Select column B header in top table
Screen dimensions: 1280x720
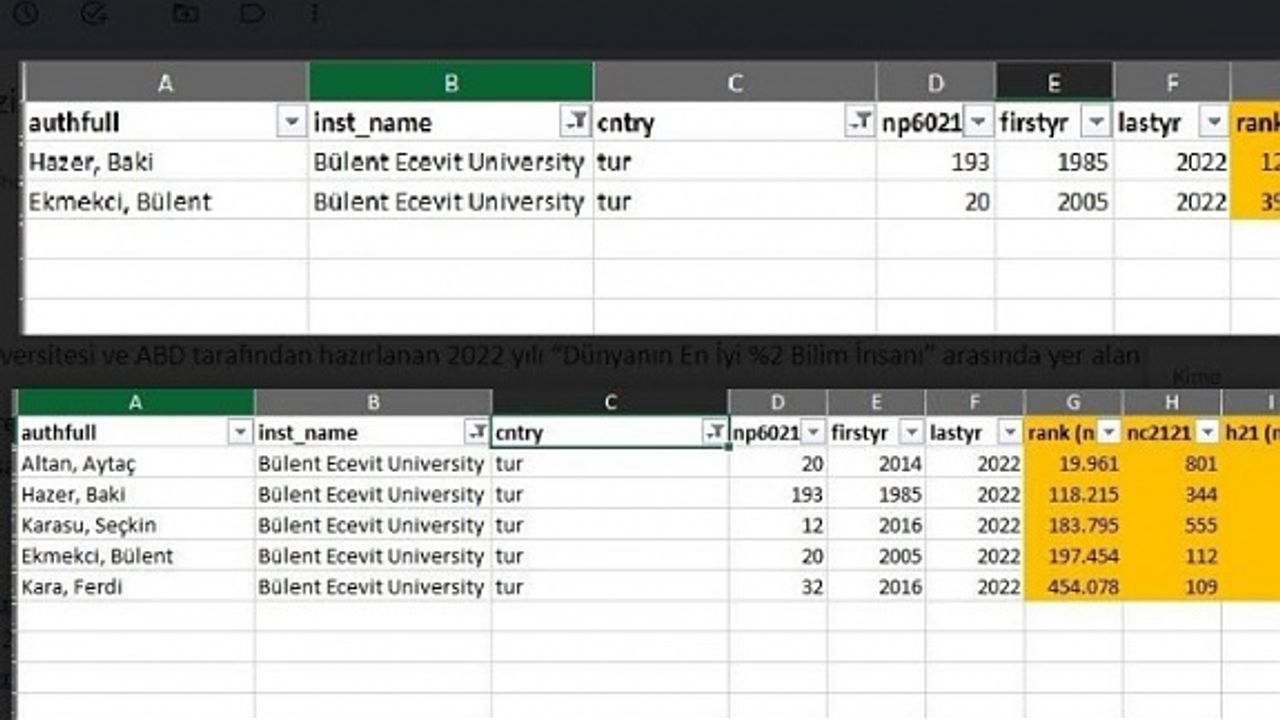[450, 82]
